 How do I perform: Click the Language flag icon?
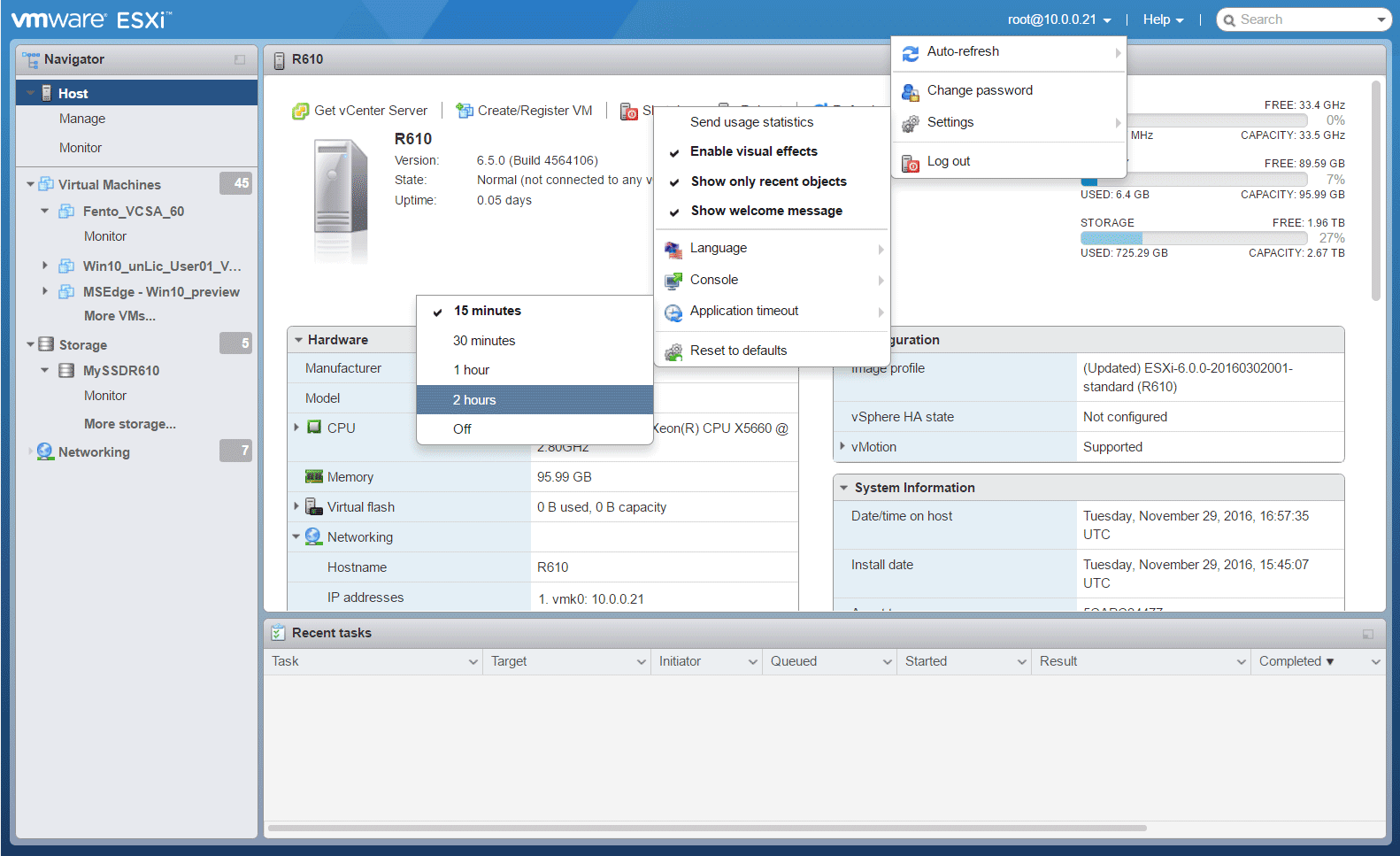tap(673, 250)
